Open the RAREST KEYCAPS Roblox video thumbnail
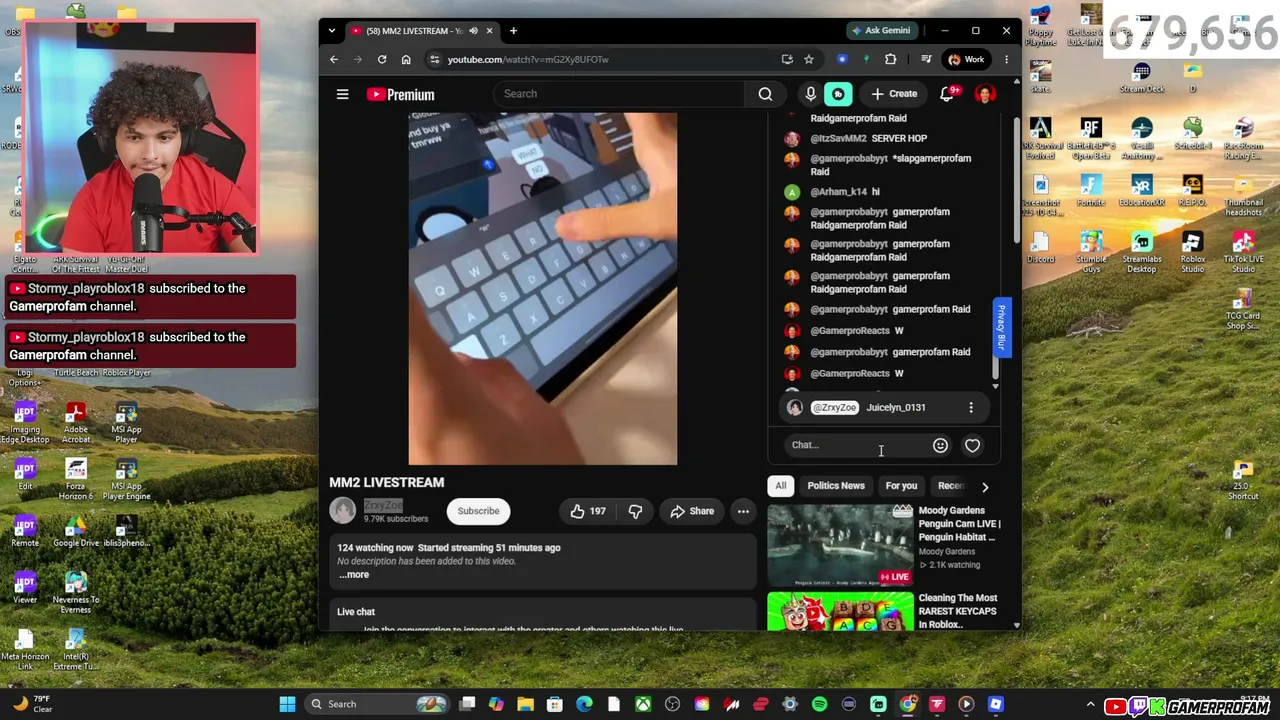The height and width of the screenshot is (720, 1280). [x=840, y=612]
